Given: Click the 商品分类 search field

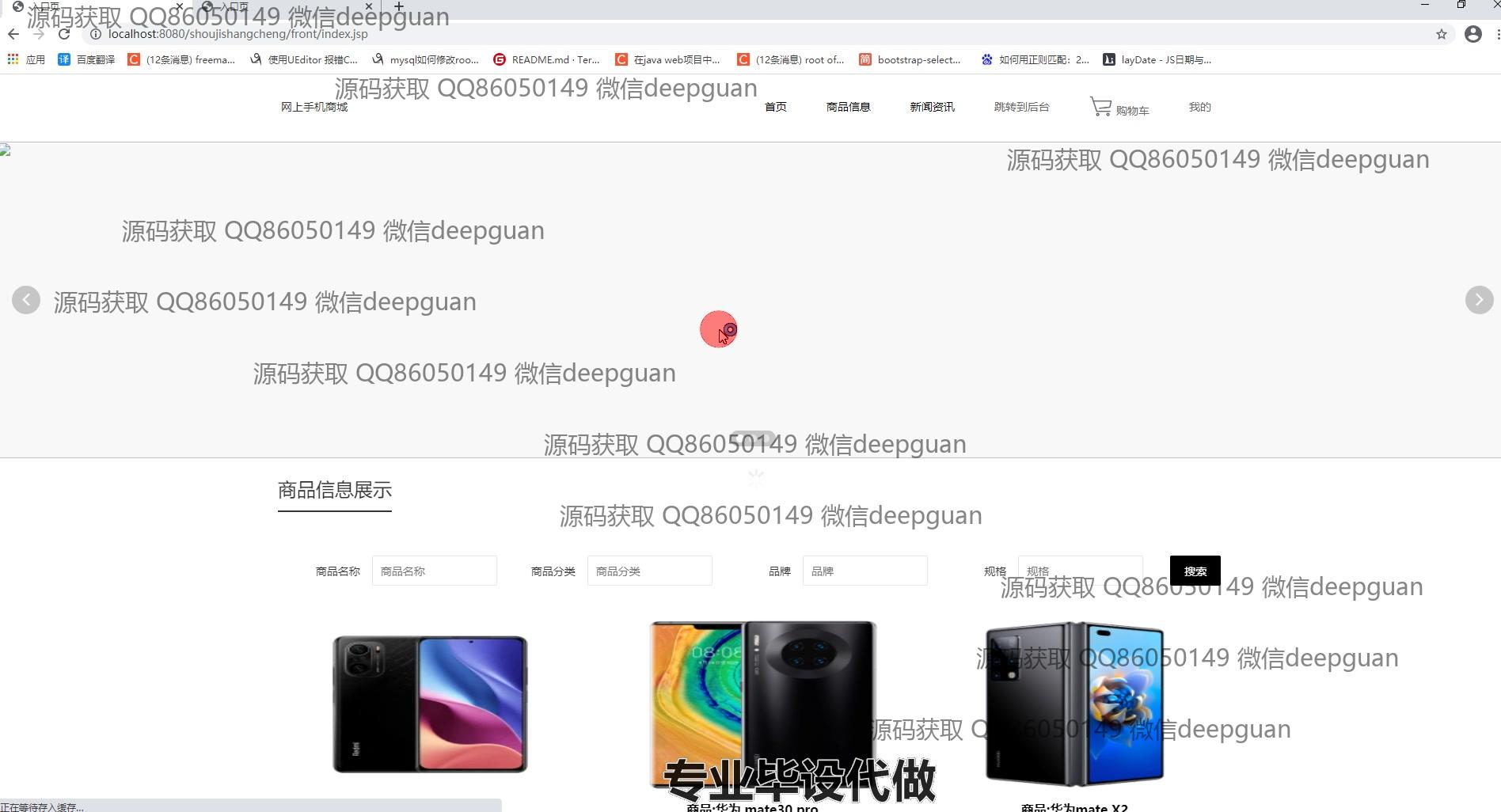Looking at the screenshot, I should coord(649,571).
